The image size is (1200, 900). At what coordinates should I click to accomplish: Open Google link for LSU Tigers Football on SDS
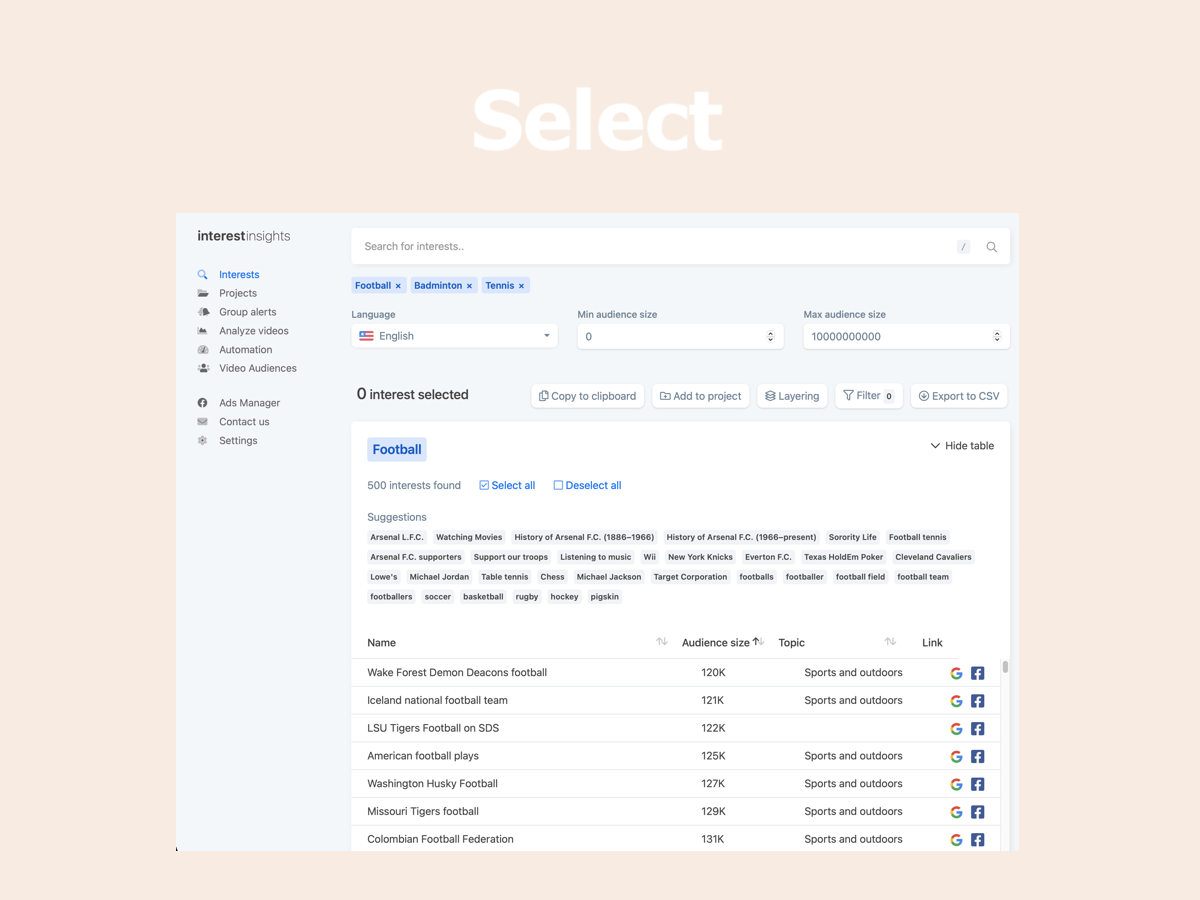point(956,729)
